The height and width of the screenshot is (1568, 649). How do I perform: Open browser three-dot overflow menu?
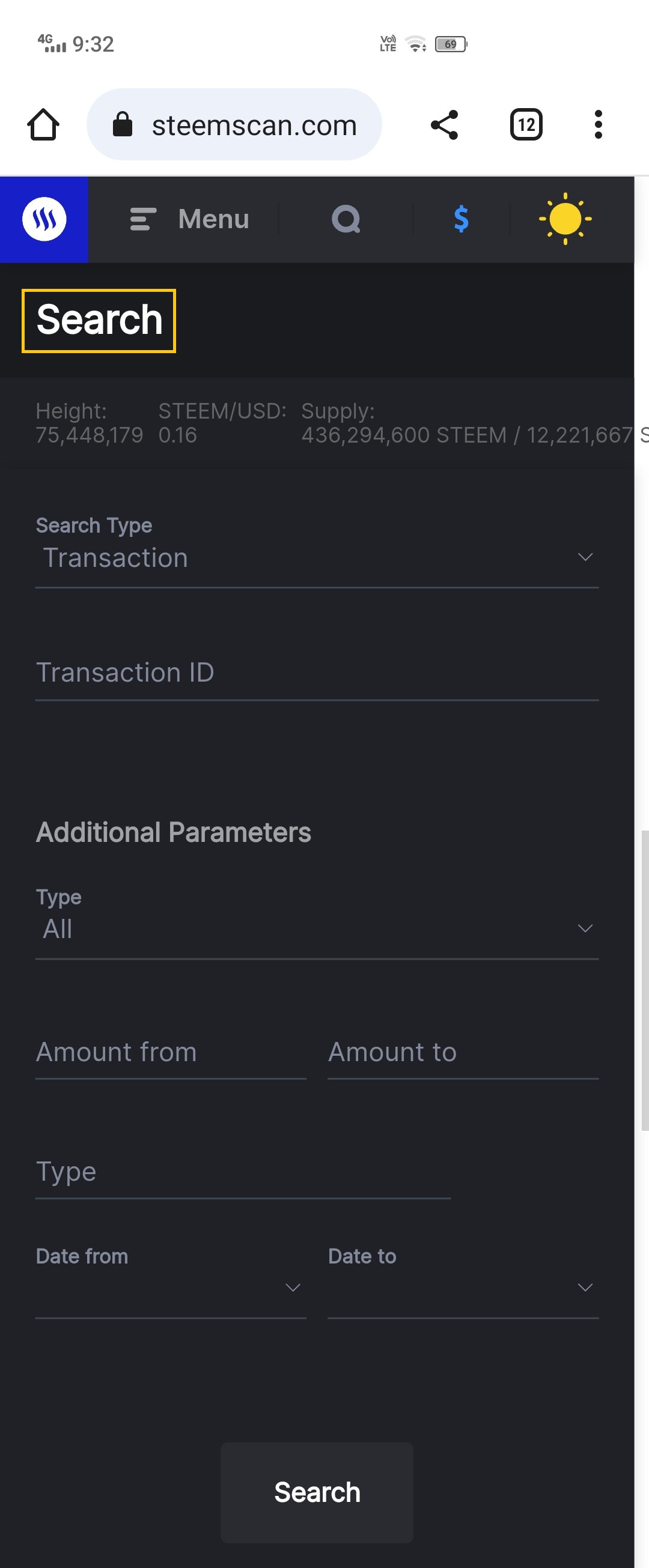click(598, 126)
